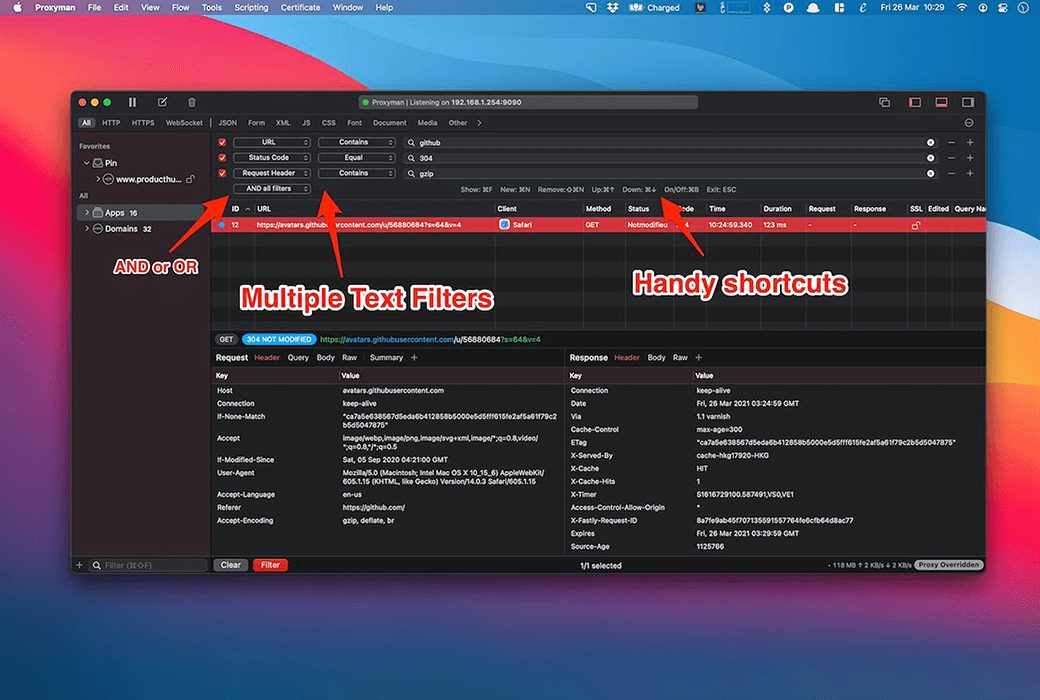Open the Request Header filter type dropdown
This screenshot has width=1040, height=700.
tap(272, 173)
